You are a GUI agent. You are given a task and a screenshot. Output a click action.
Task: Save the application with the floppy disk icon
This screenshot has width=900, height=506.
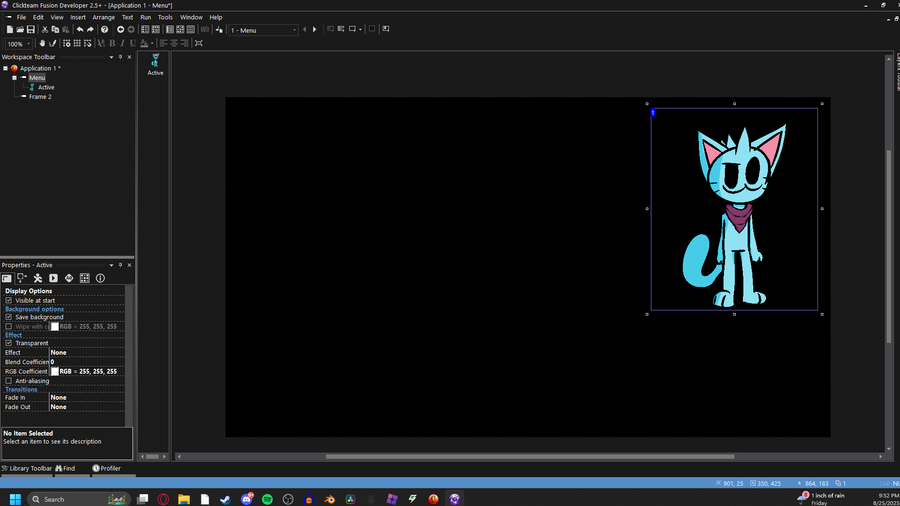[x=31, y=29]
